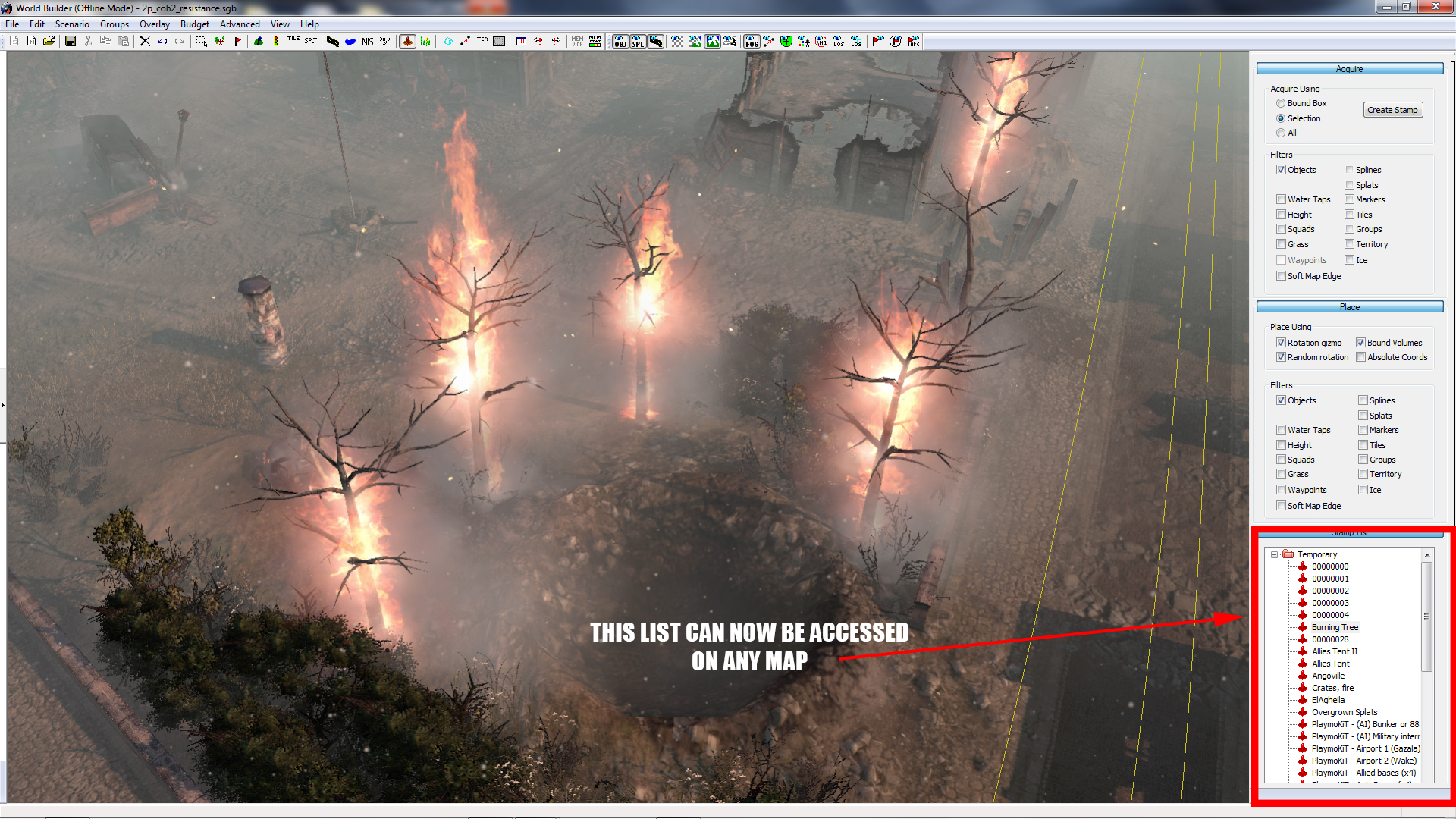Select PlaymoKIT - Airport 2 (Wake) stamp
1456x819 pixels.
point(1363,761)
